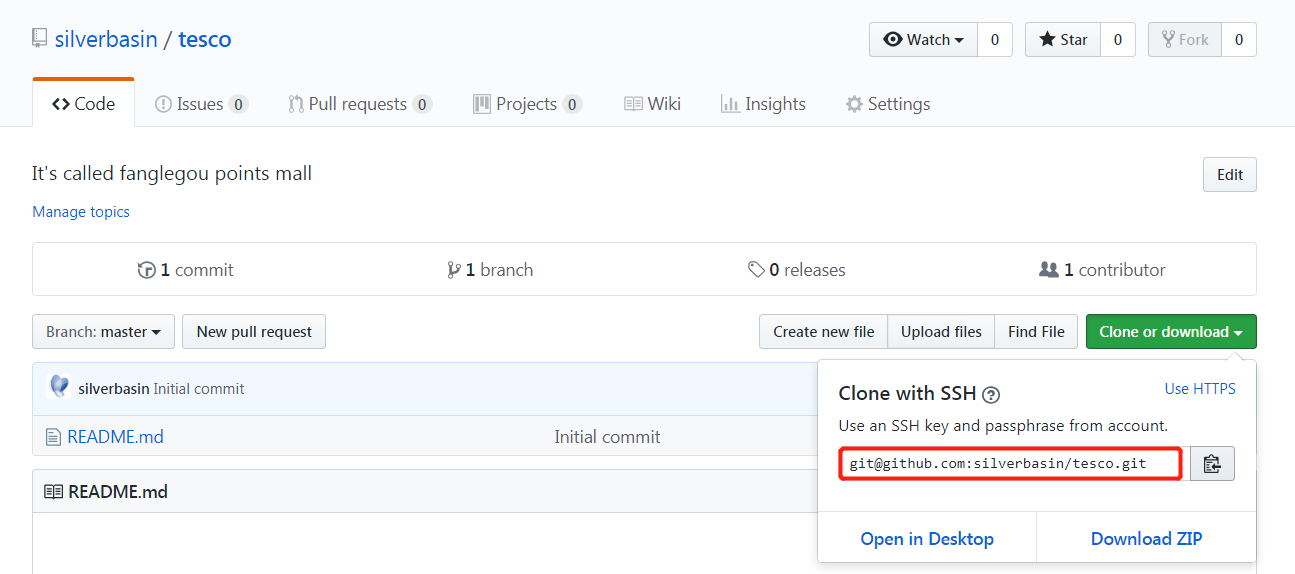
Task: Switch to the Code tab
Action: 84,103
